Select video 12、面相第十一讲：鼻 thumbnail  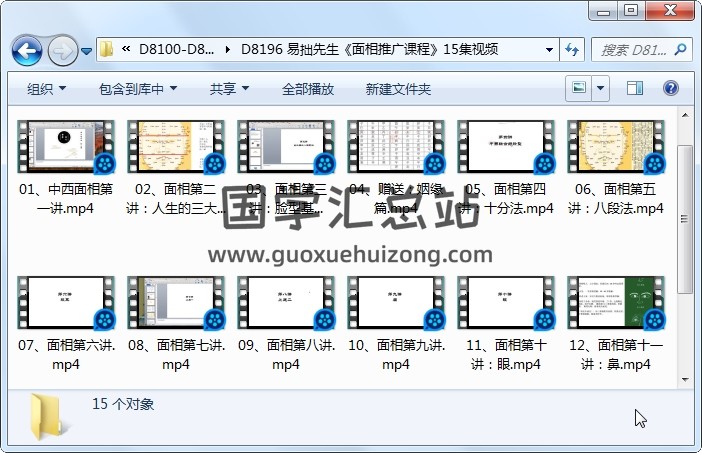pyautogui.click(x=616, y=303)
